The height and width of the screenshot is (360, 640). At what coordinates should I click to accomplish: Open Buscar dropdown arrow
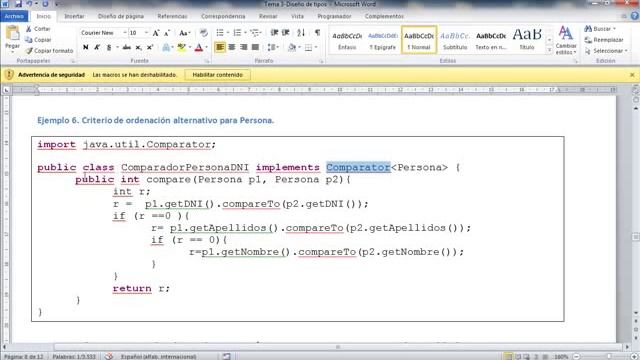pyautogui.click(x=614, y=29)
